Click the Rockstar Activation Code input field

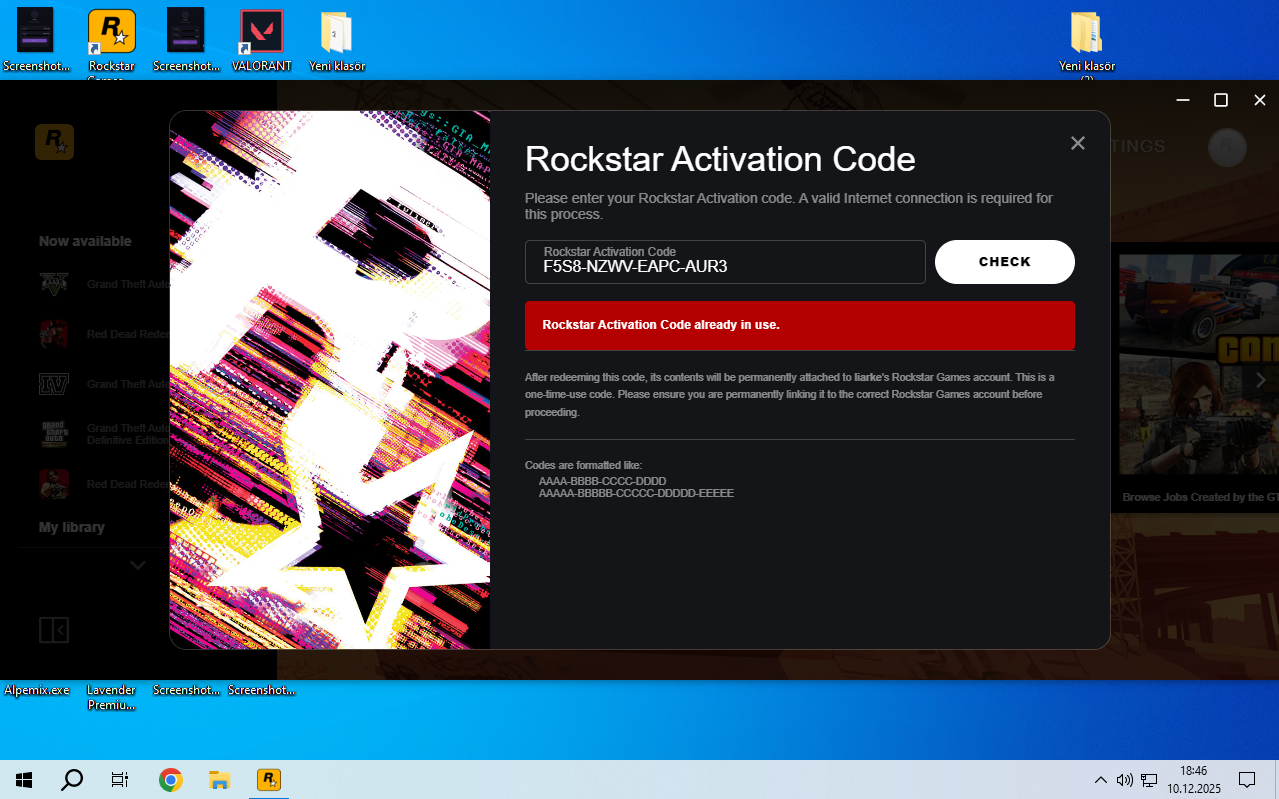pos(725,262)
